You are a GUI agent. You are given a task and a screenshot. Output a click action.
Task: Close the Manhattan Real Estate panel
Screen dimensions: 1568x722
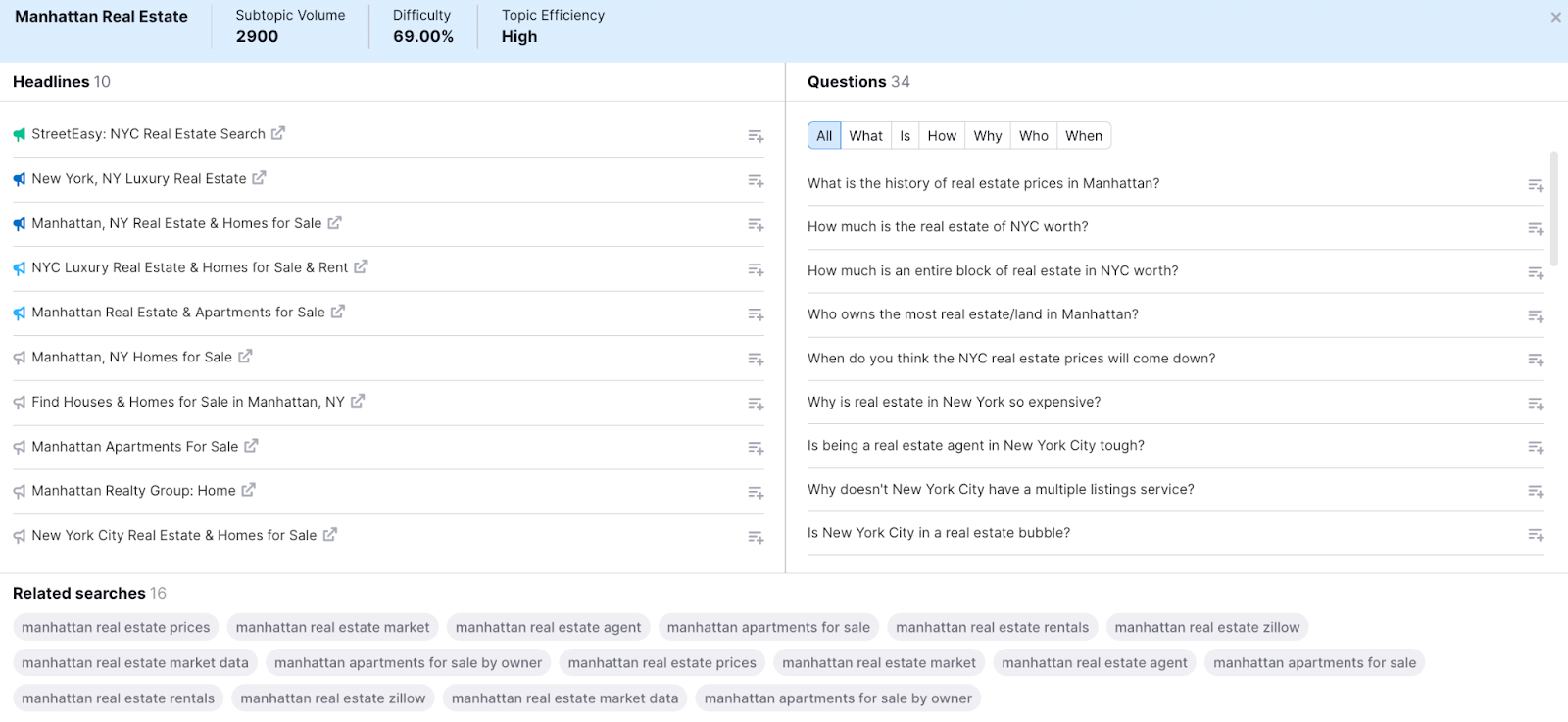point(1555,17)
